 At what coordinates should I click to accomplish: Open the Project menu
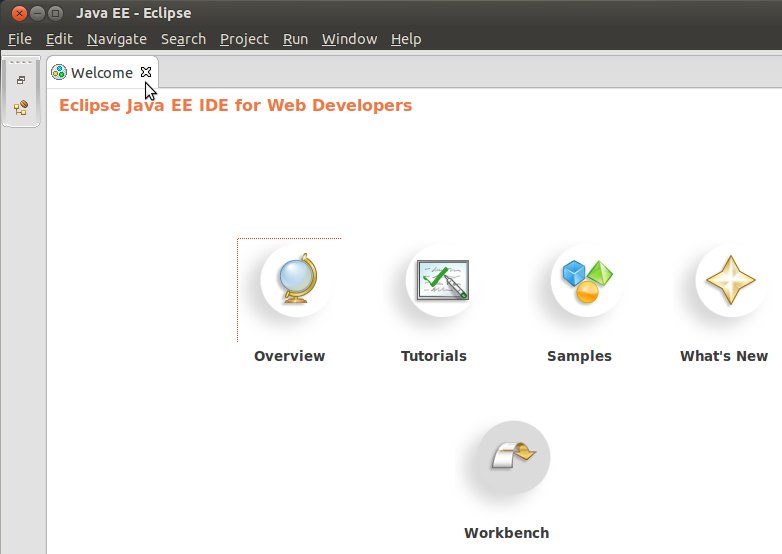coord(244,39)
